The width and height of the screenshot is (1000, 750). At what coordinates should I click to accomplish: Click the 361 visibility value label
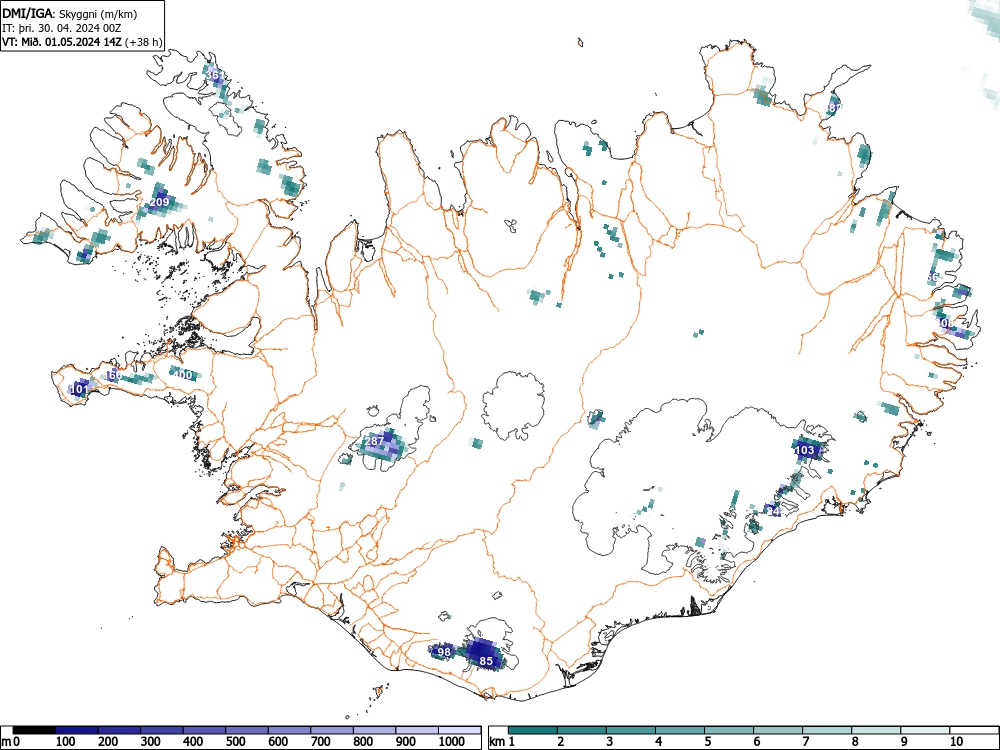[215, 75]
